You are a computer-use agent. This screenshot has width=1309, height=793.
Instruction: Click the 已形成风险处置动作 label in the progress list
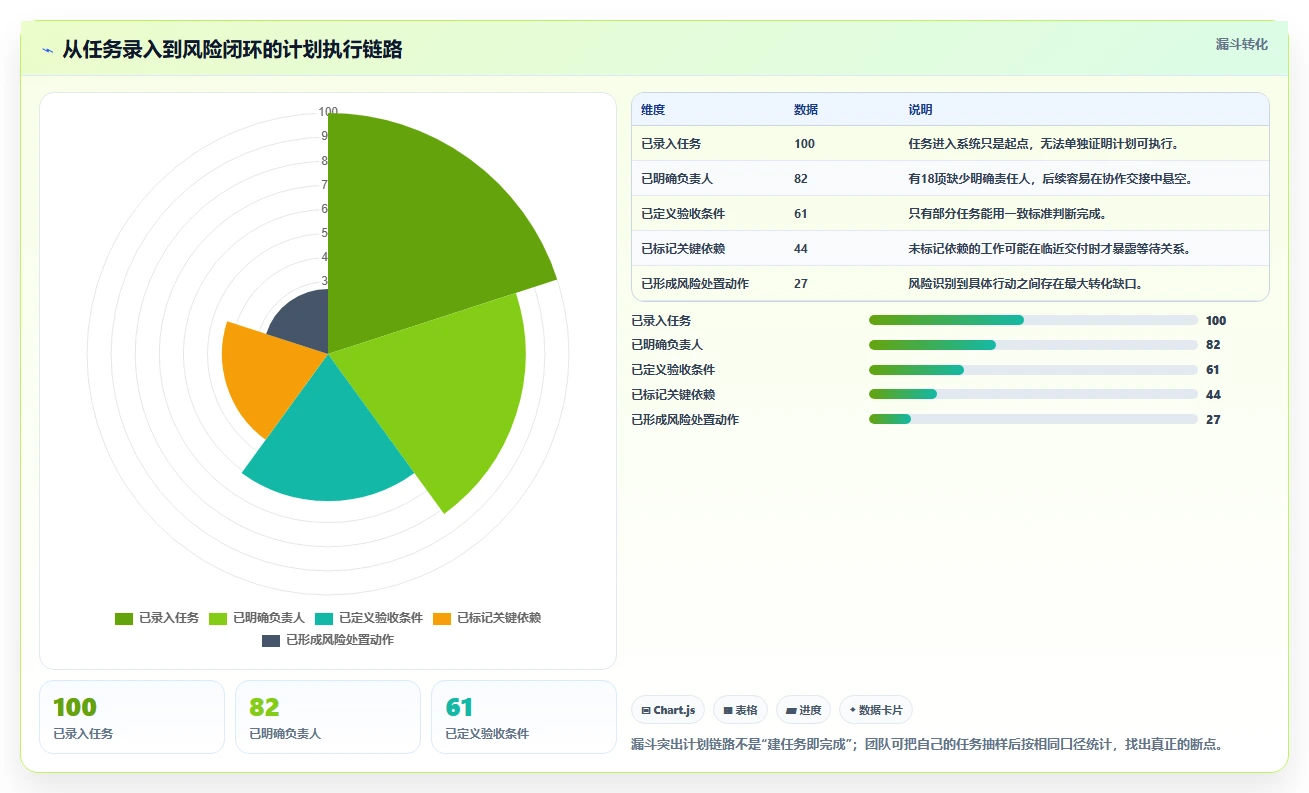(x=685, y=420)
